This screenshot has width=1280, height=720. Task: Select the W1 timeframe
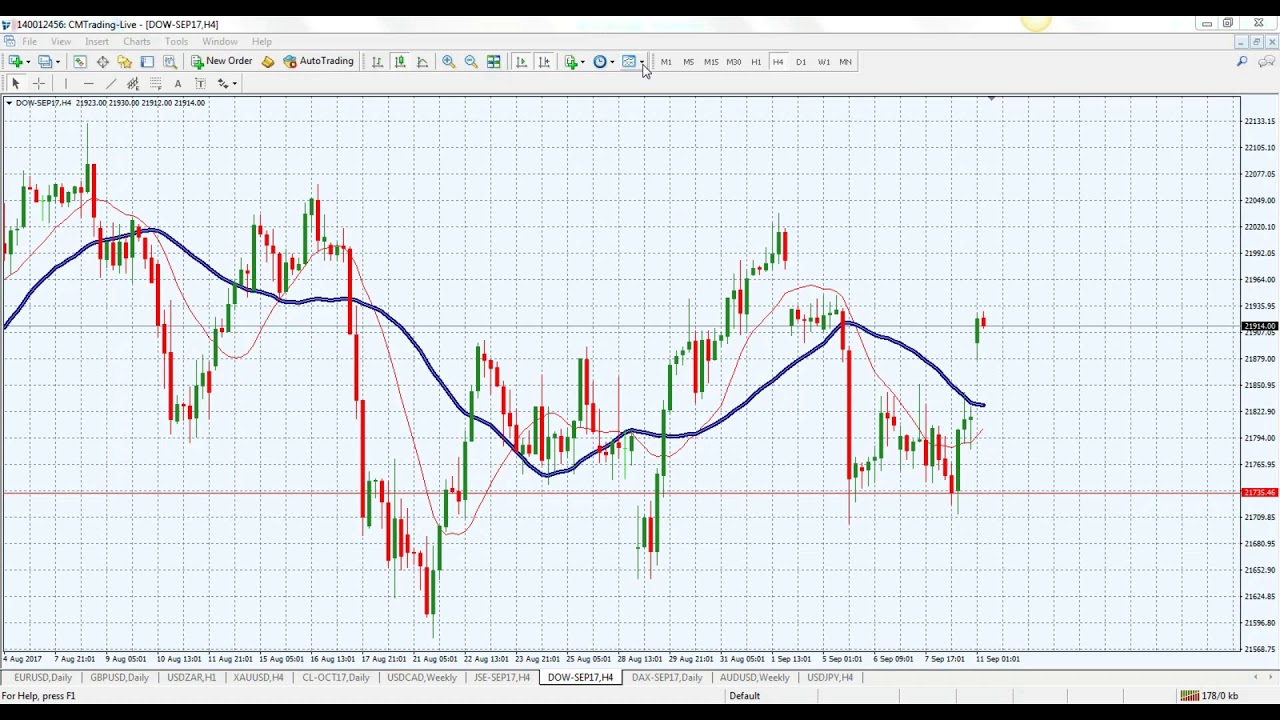click(x=823, y=62)
